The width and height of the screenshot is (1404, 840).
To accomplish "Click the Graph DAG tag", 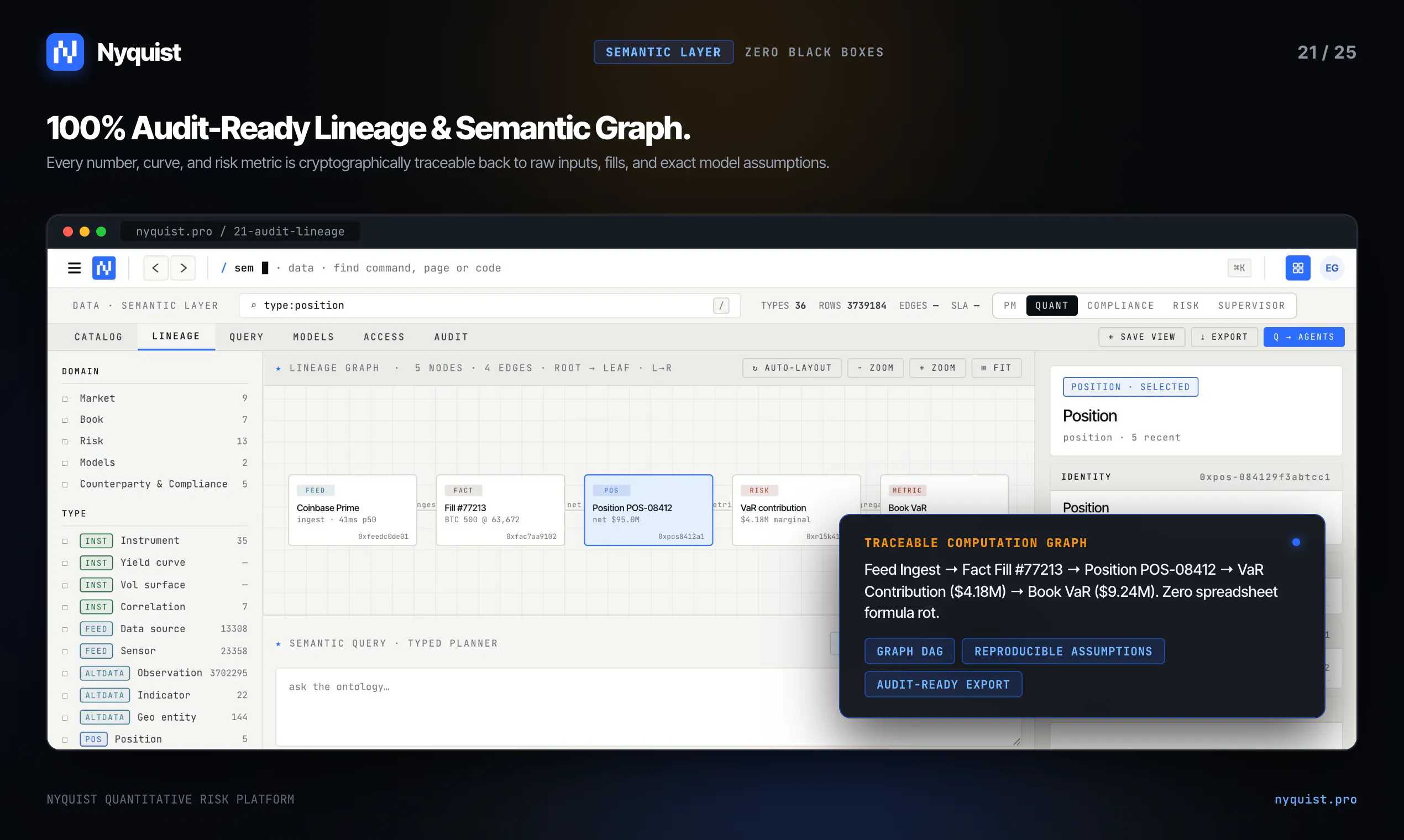I will (909, 651).
